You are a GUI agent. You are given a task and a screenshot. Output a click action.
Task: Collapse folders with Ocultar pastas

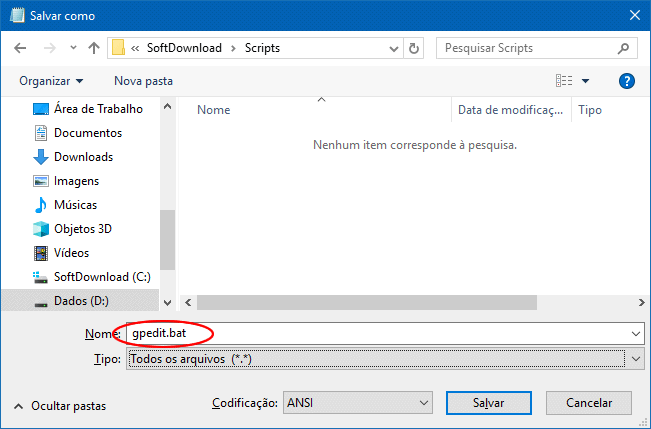(61, 406)
